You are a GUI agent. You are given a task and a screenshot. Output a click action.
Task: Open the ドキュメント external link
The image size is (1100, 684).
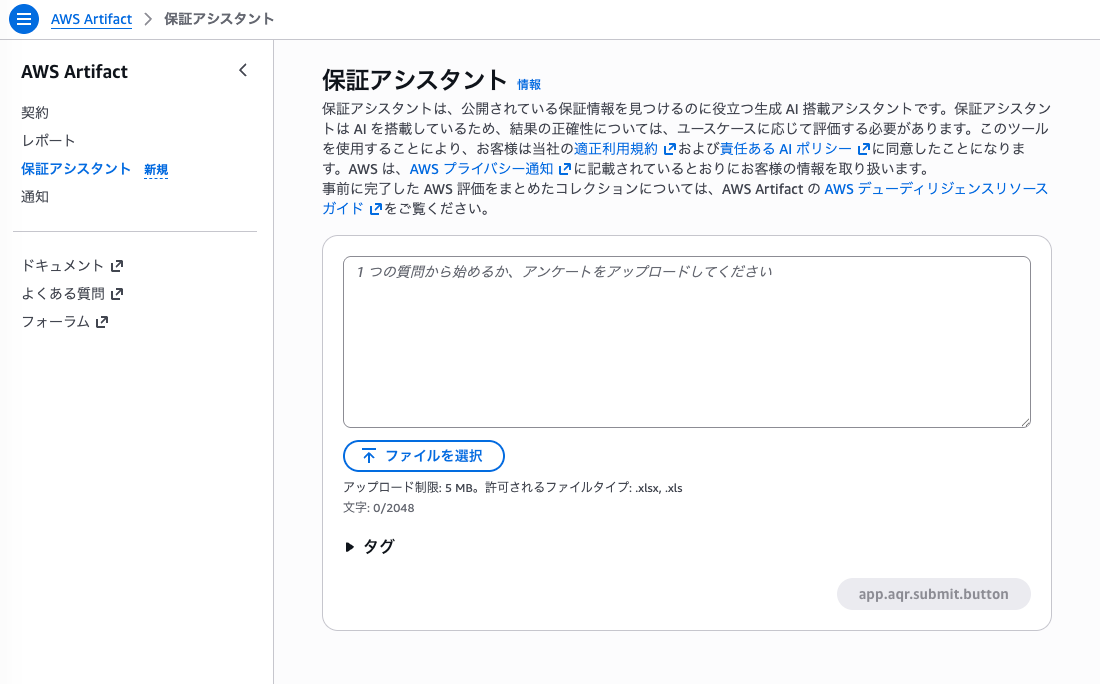72,265
